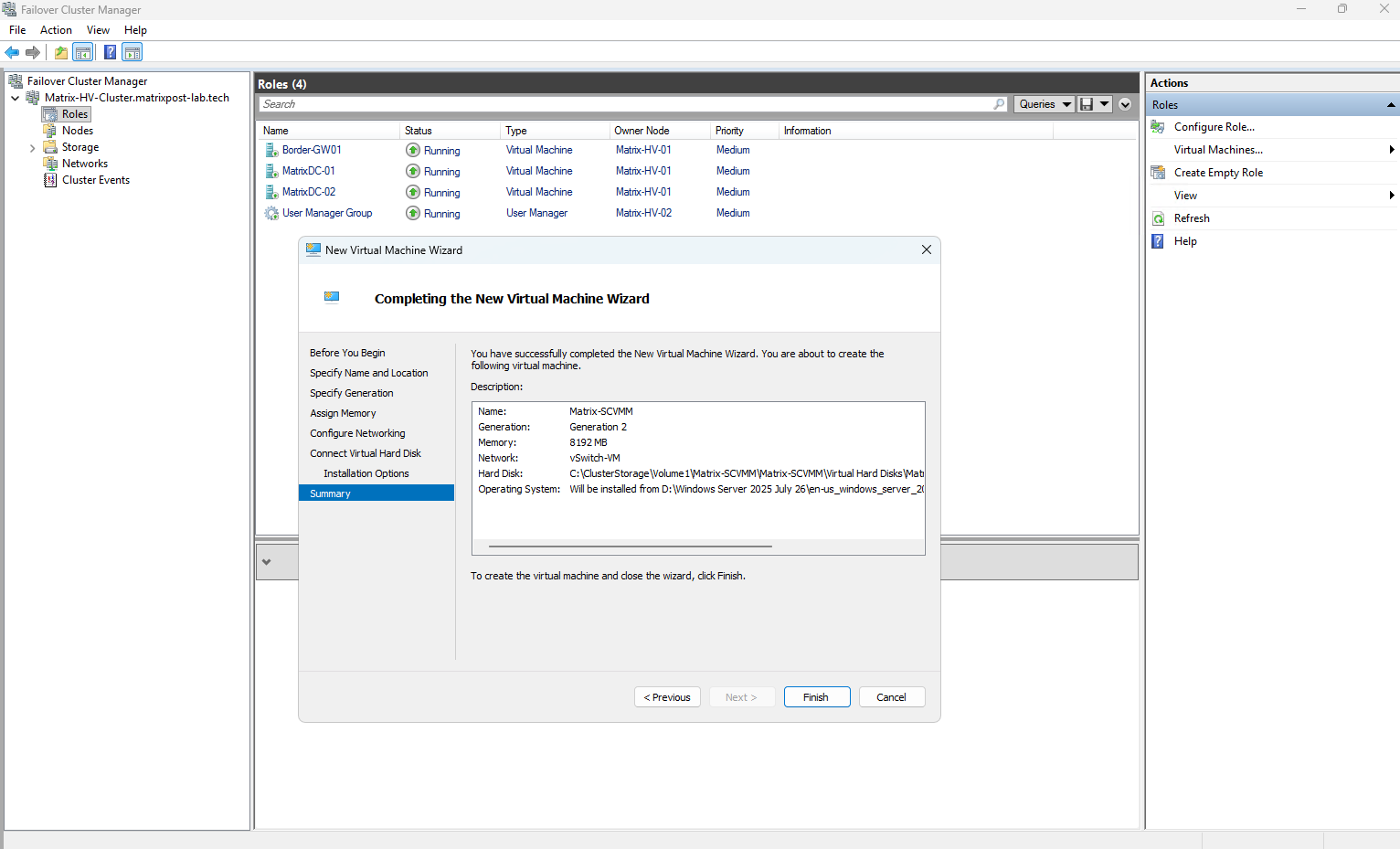Click the Networks icon in the tree
Viewport: 1400px width, 849px height.
[50, 164]
